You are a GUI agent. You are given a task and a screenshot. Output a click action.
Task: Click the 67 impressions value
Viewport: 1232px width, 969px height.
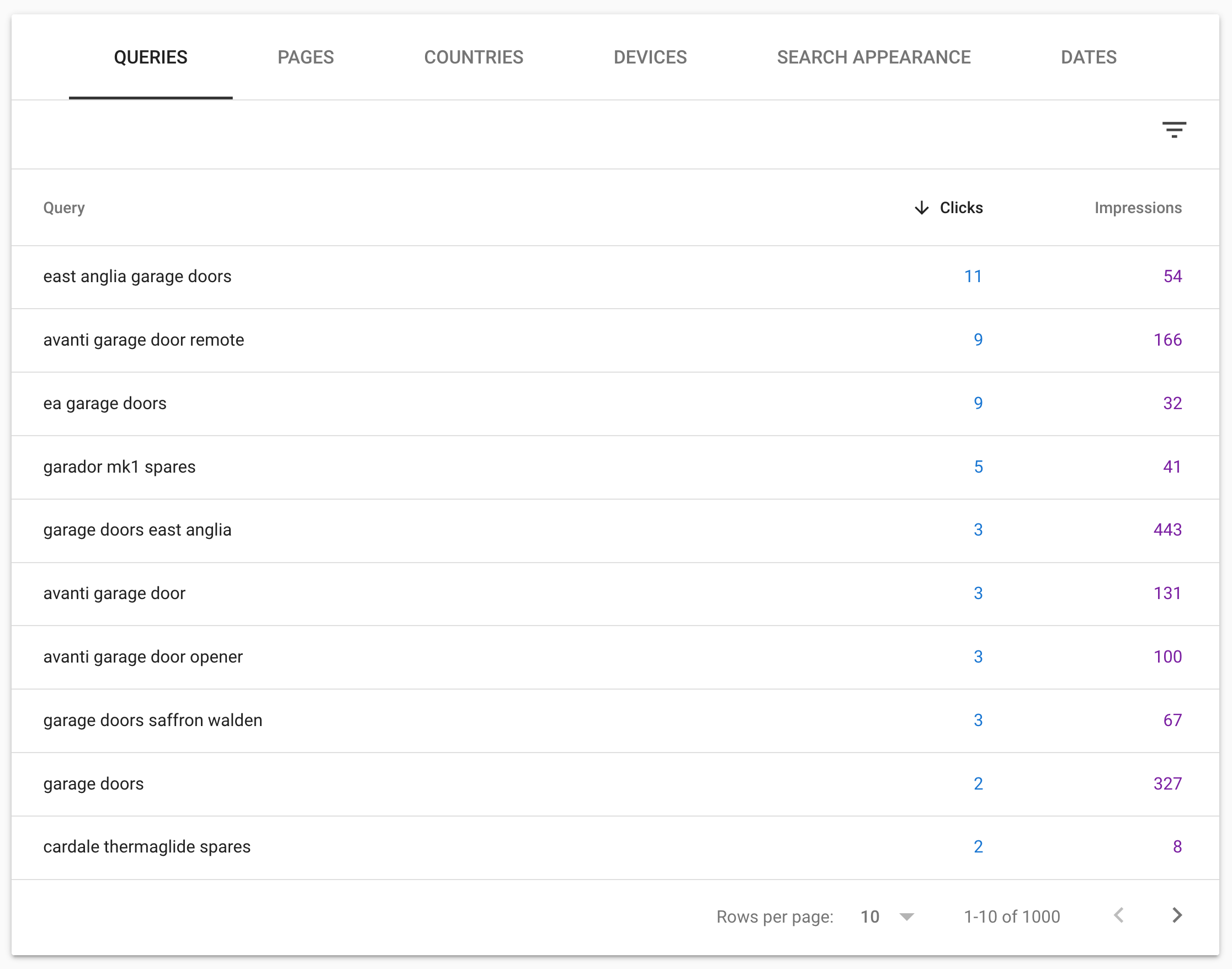[1172, 721]
